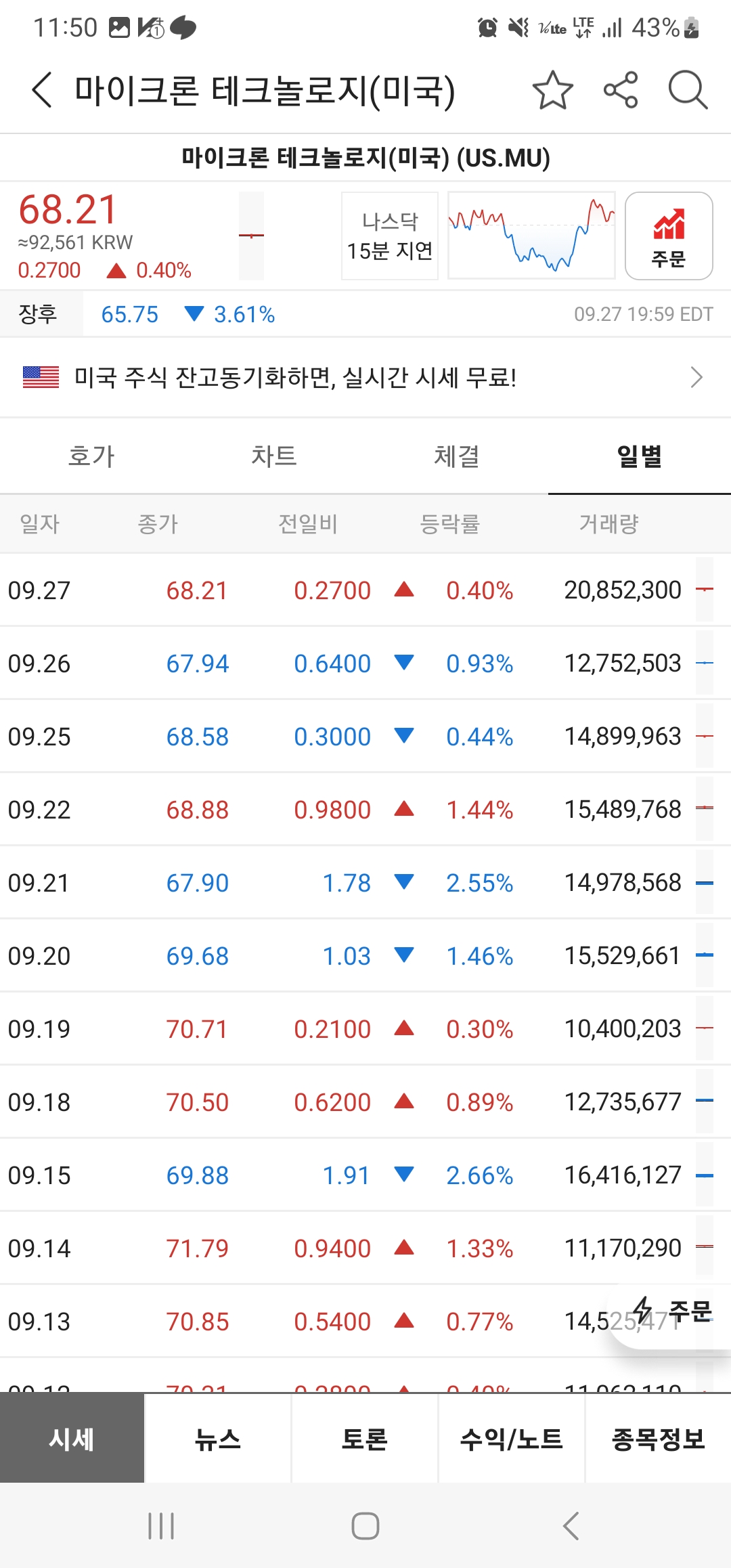The width and height of the screenshot is (731, 1568).
Task: Open the intraday mini price chart
Action: (531, 236)
